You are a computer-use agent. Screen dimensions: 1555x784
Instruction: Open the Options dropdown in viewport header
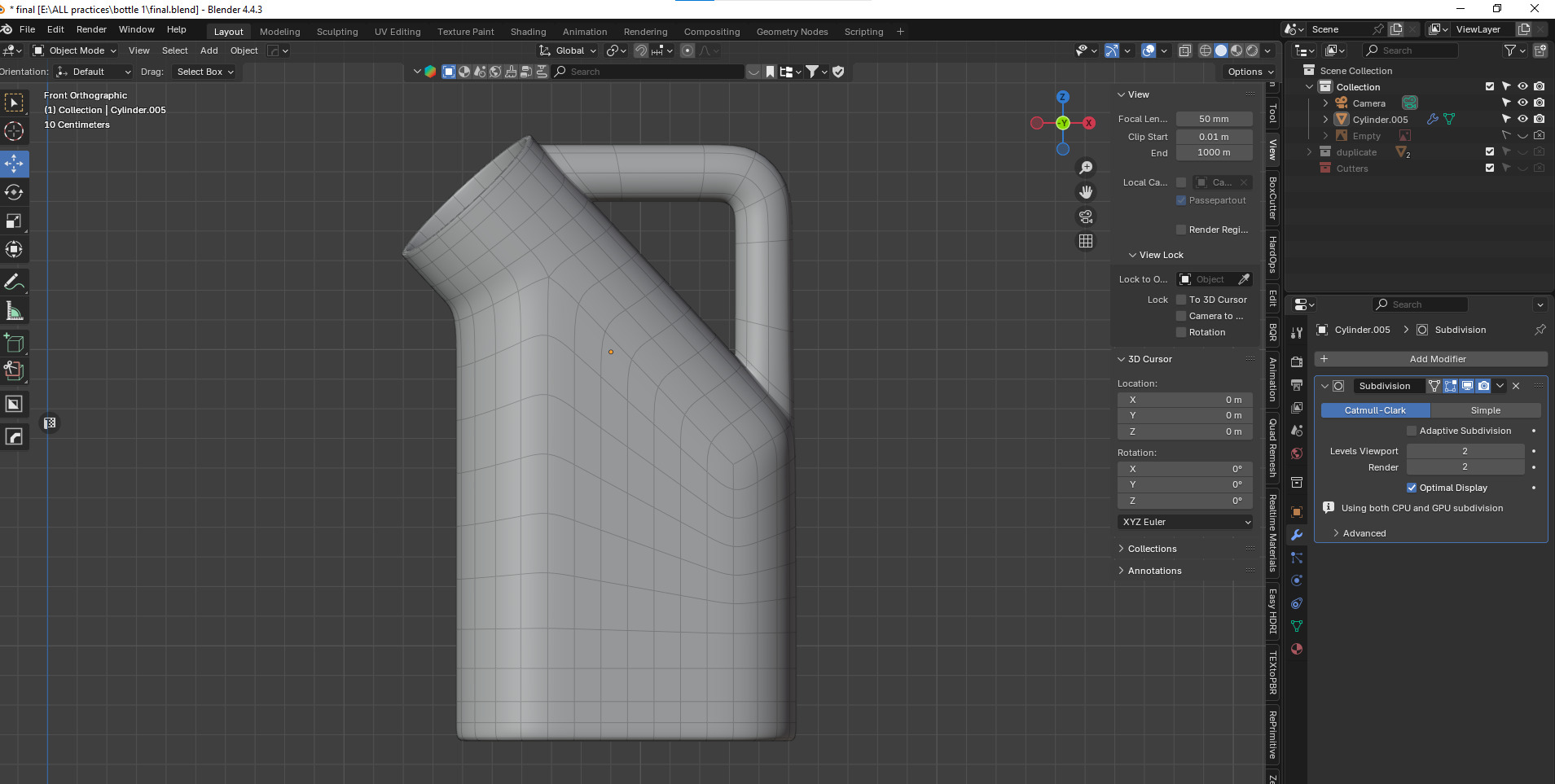1250,72
